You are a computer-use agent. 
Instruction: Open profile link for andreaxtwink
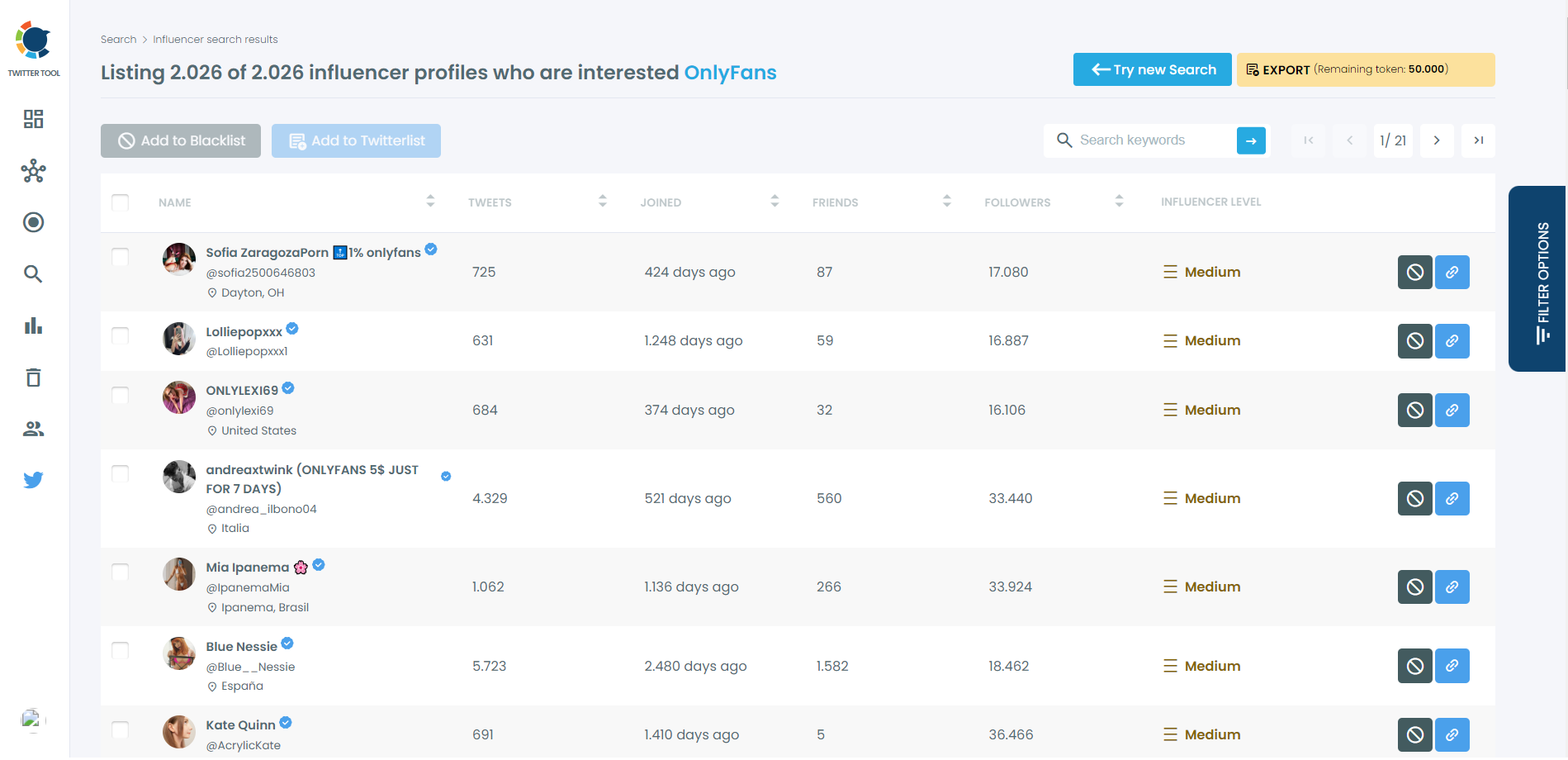click(x=1452, y=498)
